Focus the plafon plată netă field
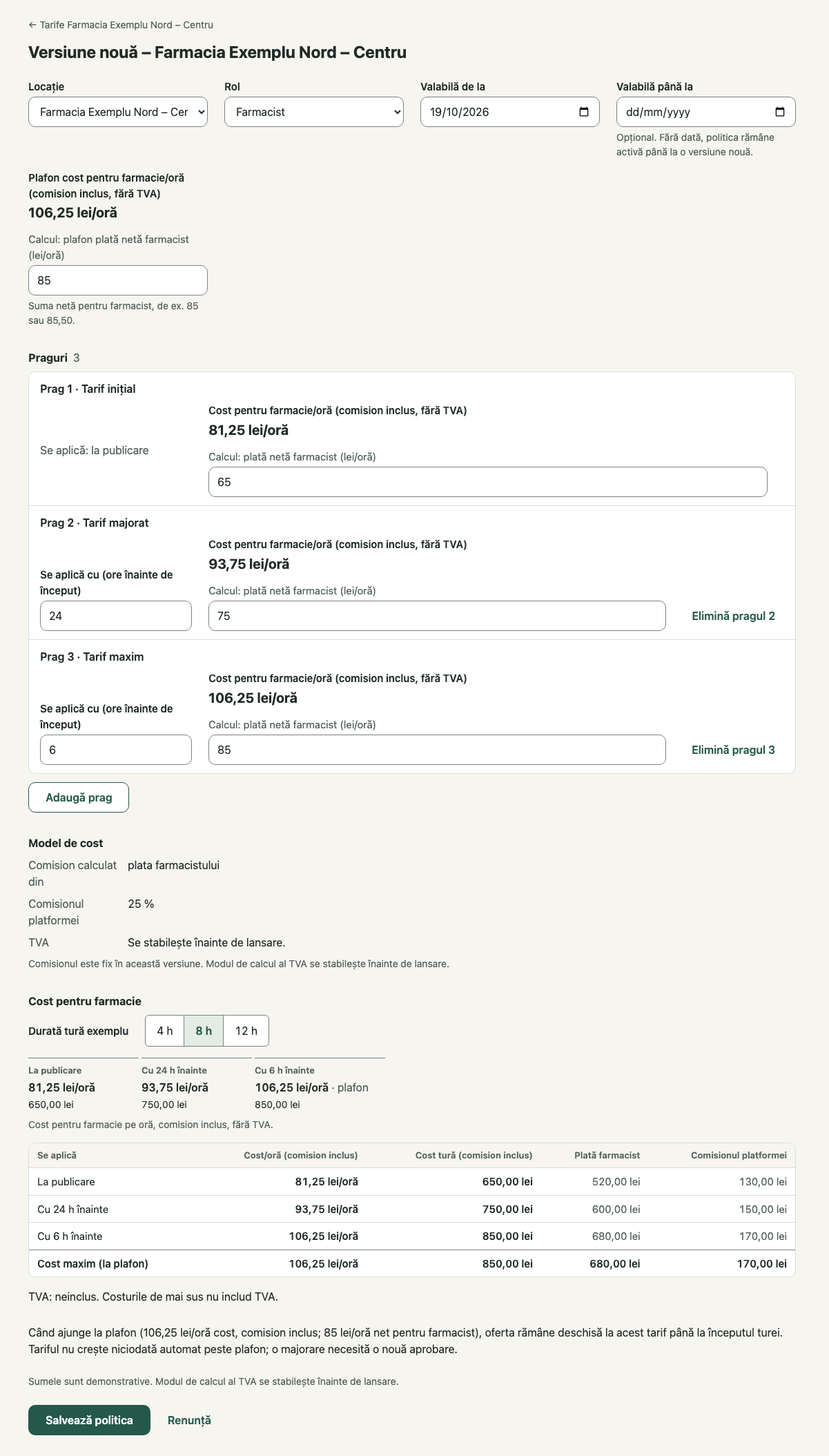The width and height of the screenshot is (829, 1456). [118, 280]
